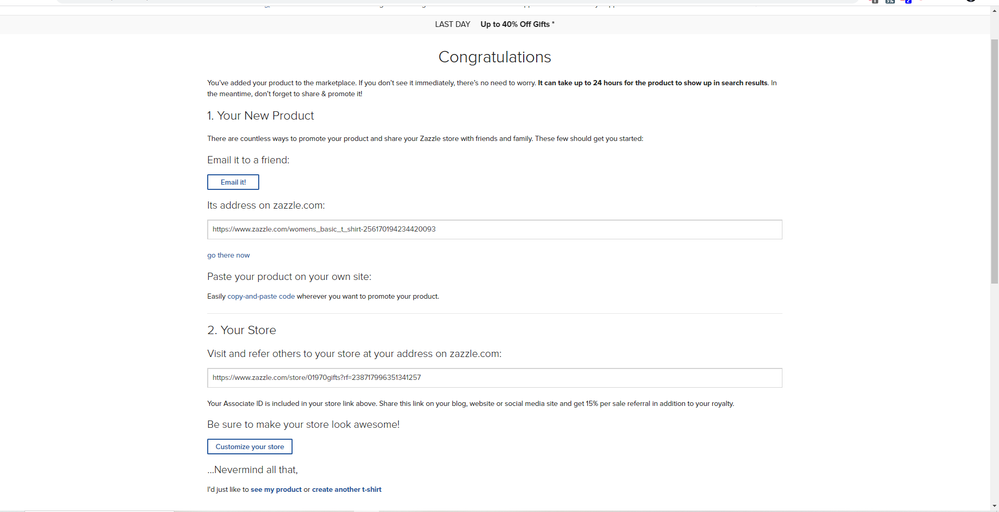Click the ...Nevermind all that, text
The image size is (999, 512).
[x=252, y=470]
